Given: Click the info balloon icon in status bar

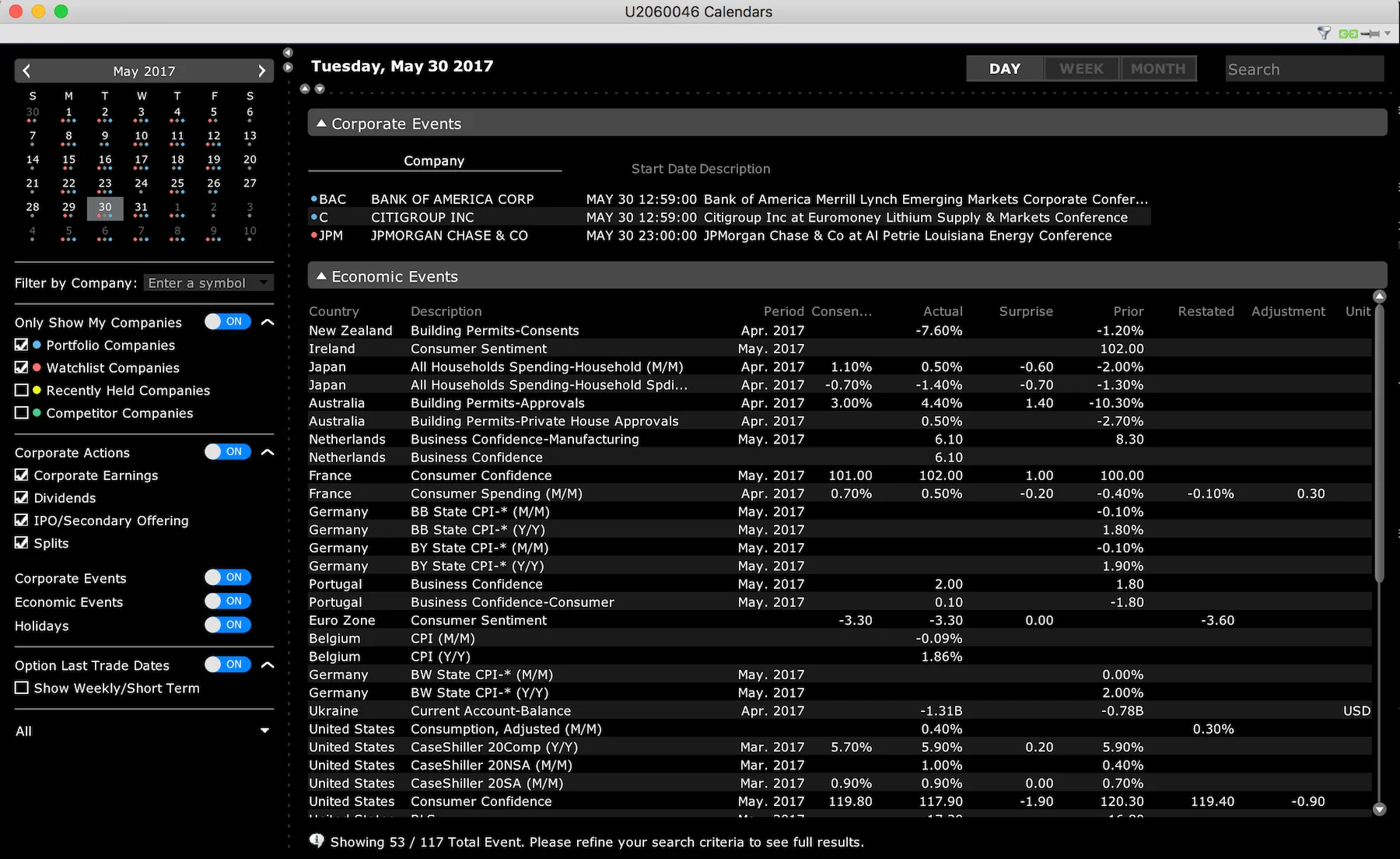Looking at the screenshot, I should pyautogui.click(x=317, y=841).
